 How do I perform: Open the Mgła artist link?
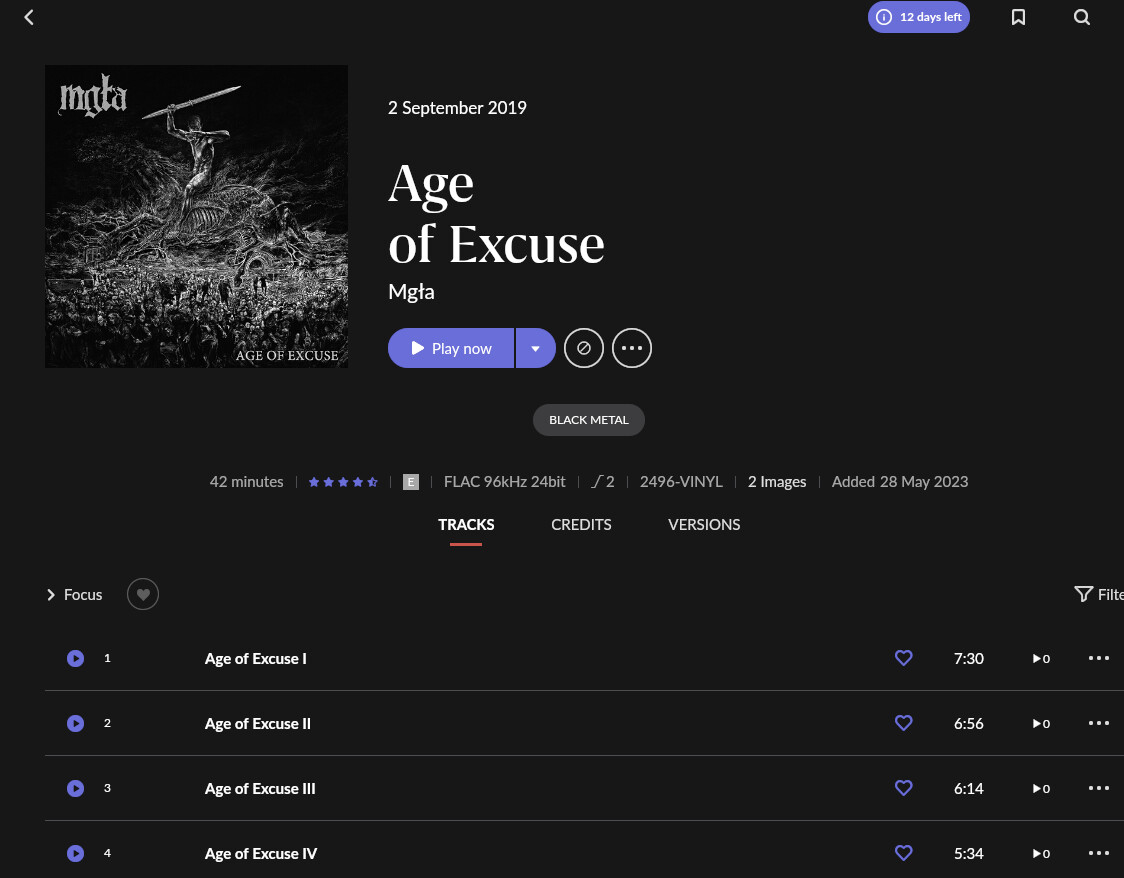point(411,292)
